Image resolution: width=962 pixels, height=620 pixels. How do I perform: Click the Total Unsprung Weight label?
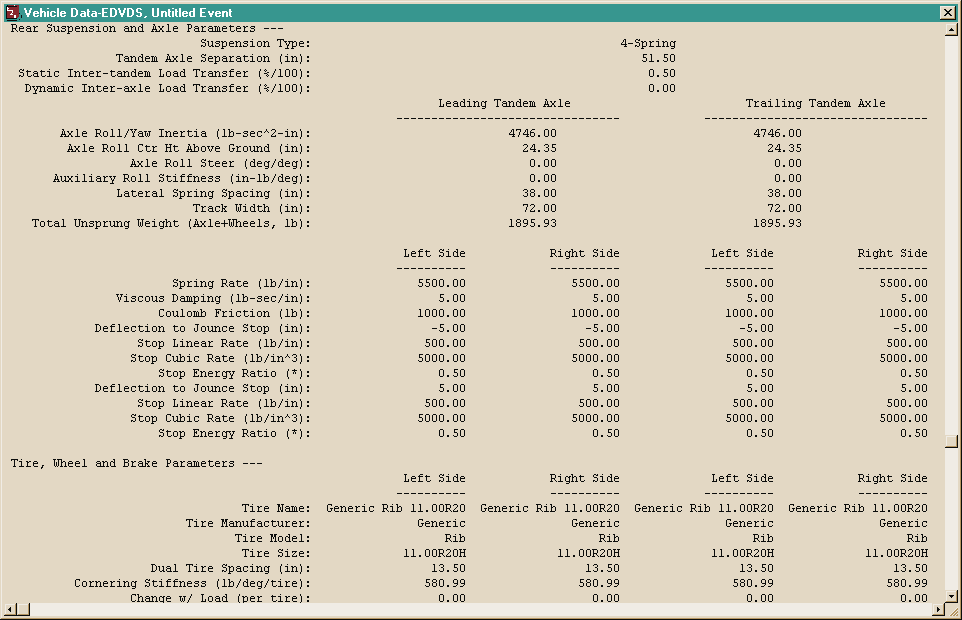tap(171, 223)
